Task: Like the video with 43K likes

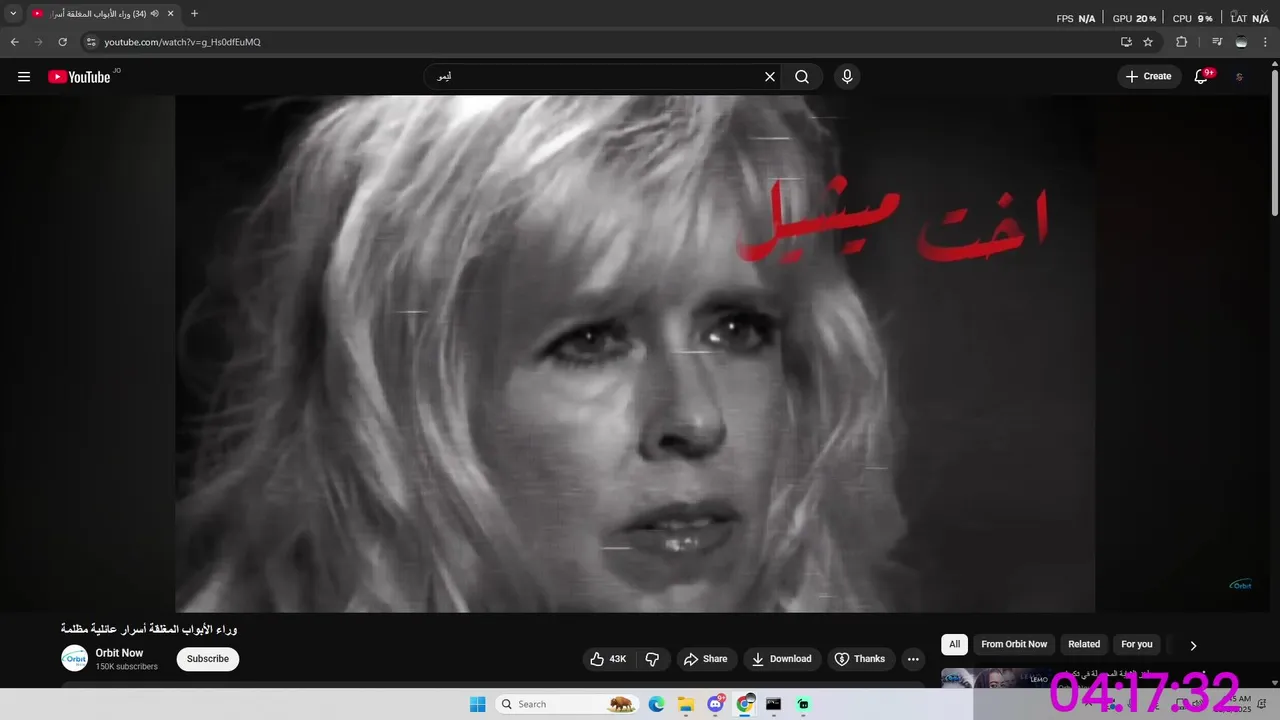Action: click(x=608, y=659)
